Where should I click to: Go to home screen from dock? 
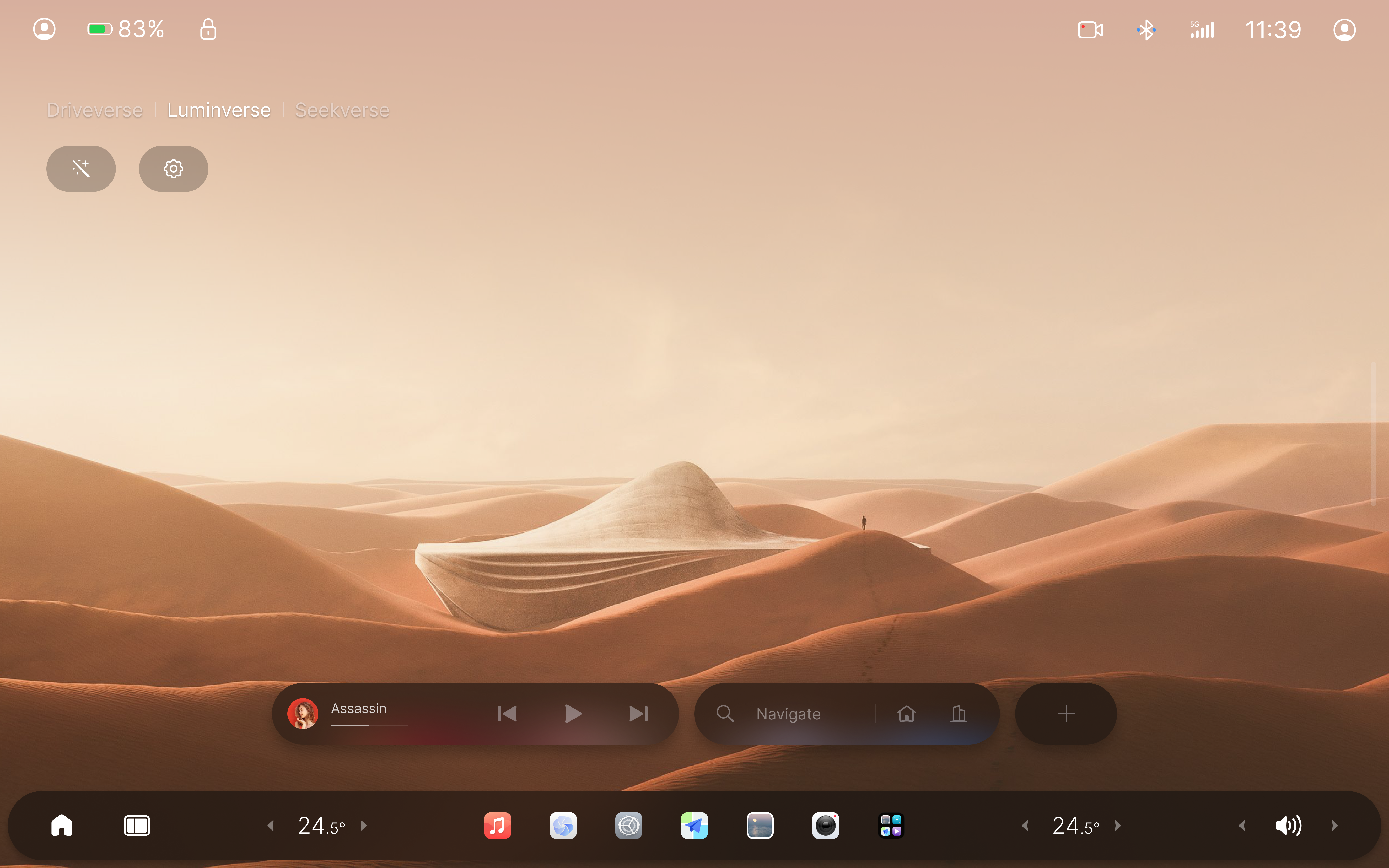point(61,826)
